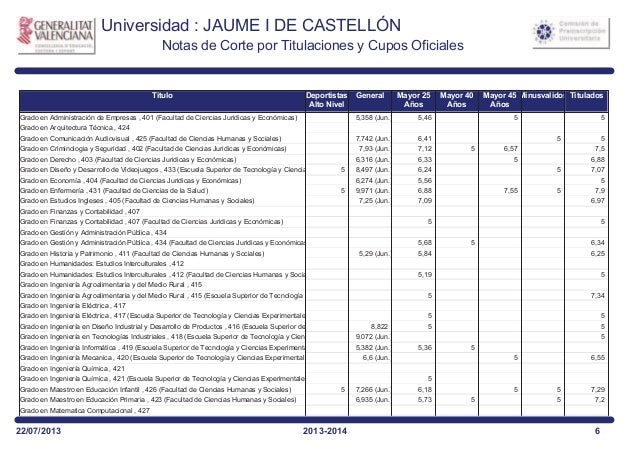Click General value 8,822 for Diseño Industrial
The height and width of the screenshot is (451, 638).
click(x=379, y=326)
